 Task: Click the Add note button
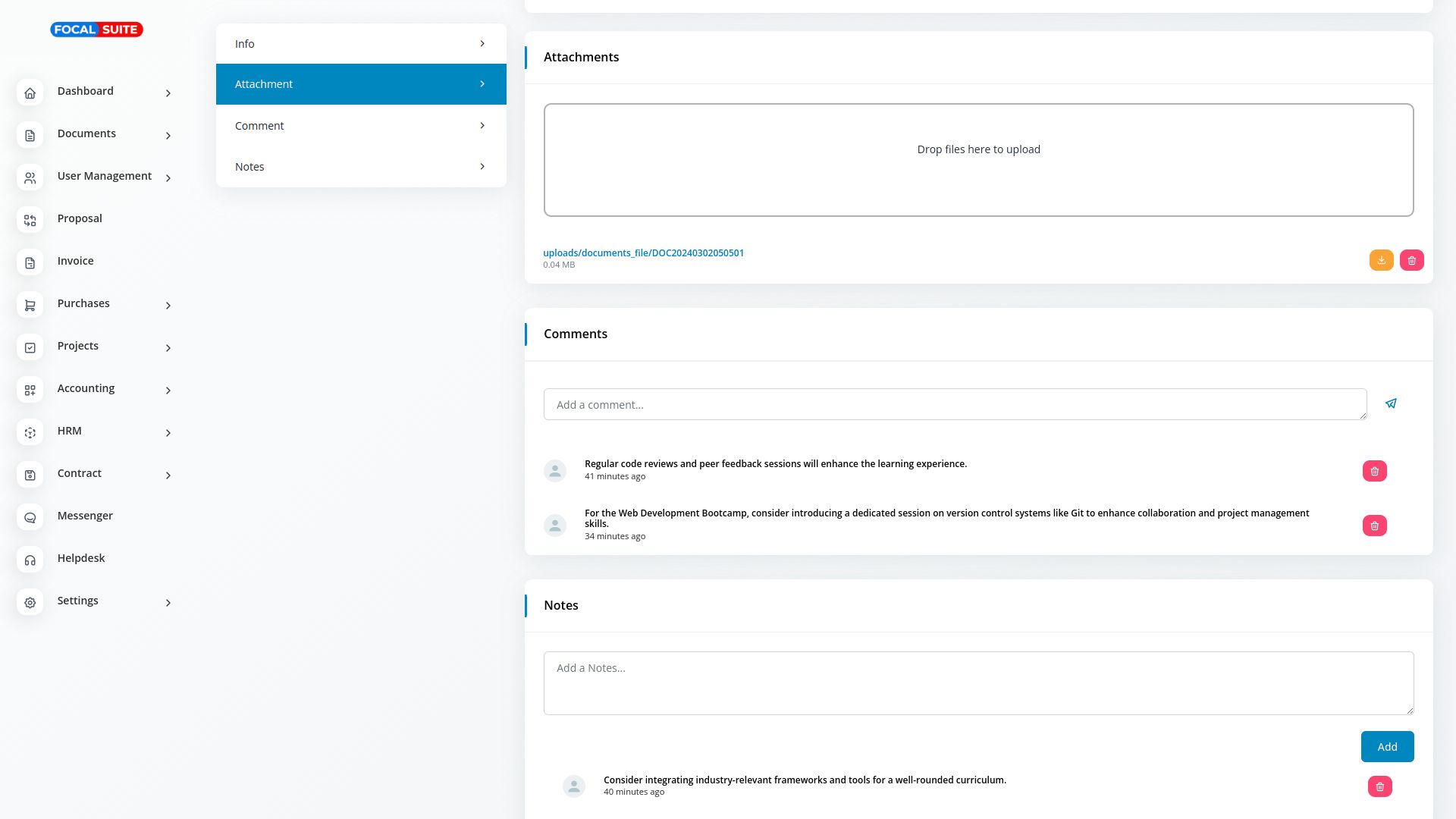(1387, 746)
